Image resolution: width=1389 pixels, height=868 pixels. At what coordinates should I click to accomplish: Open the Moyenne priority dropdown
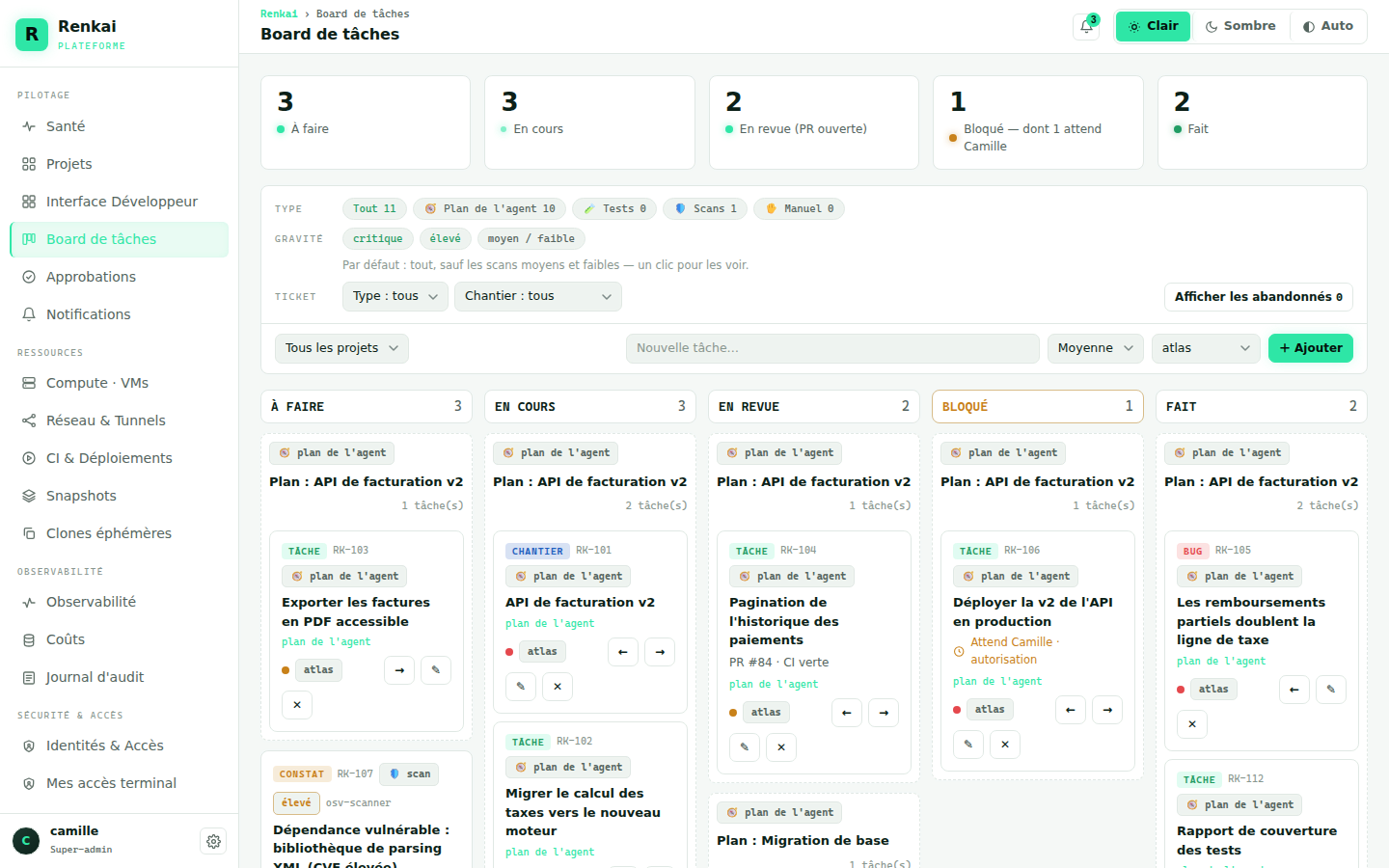(x=1096, y=348)
